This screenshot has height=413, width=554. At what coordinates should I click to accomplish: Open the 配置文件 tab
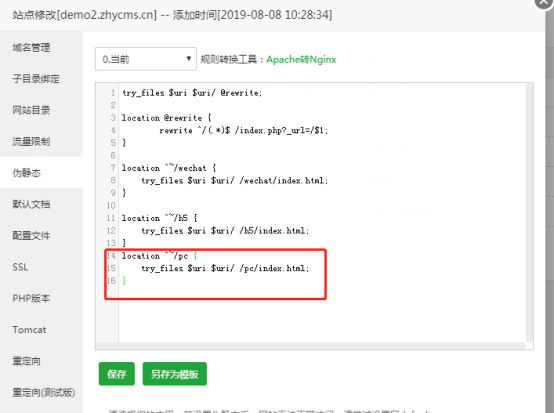point(31,235)
